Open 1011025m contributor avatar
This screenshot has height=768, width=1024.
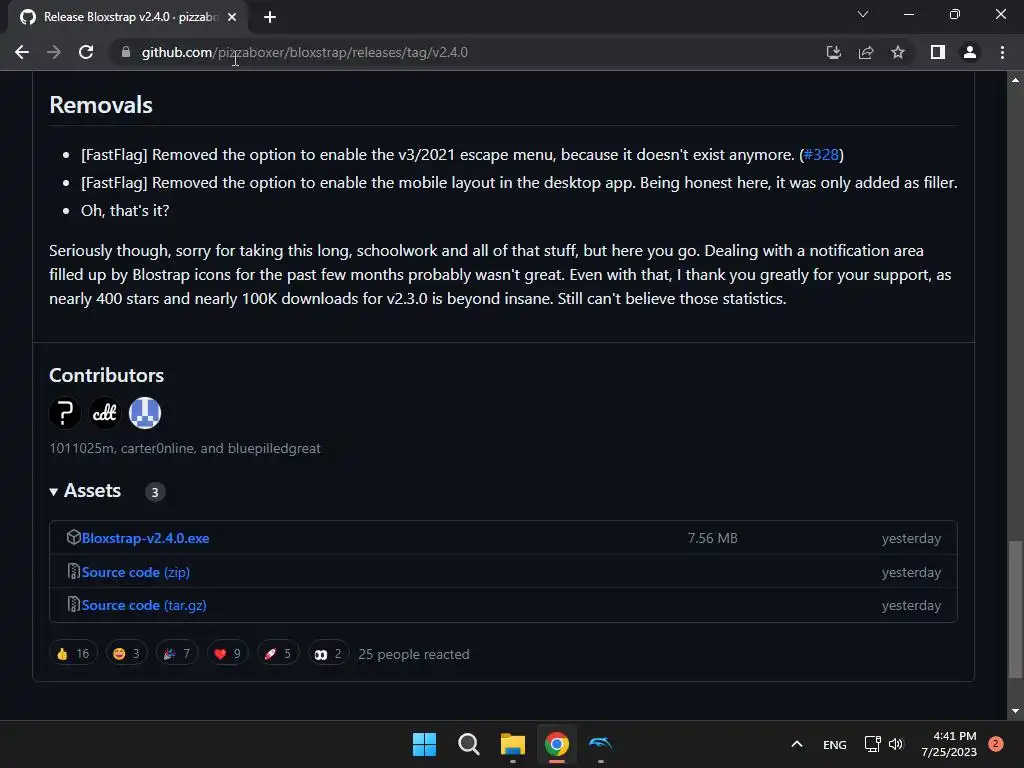tap(65, 413)
